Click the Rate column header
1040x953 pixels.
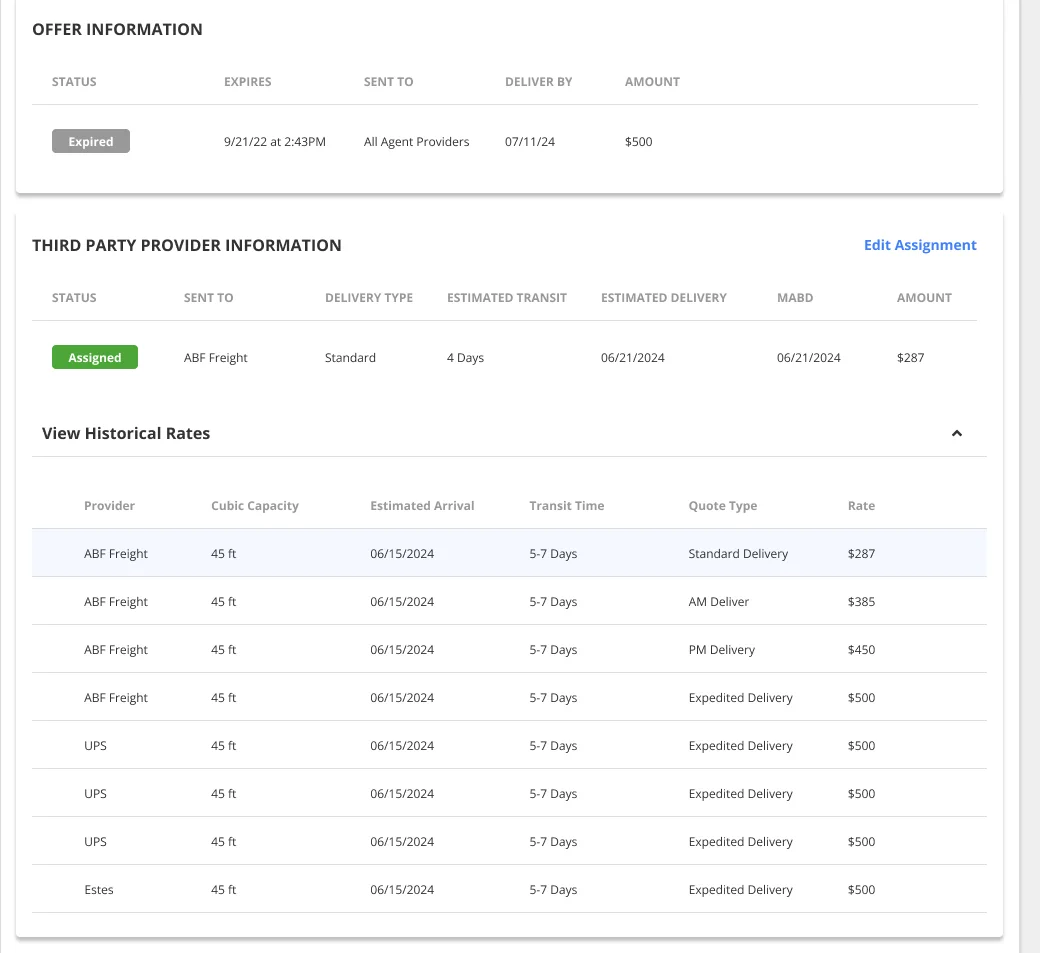(862, 506)
